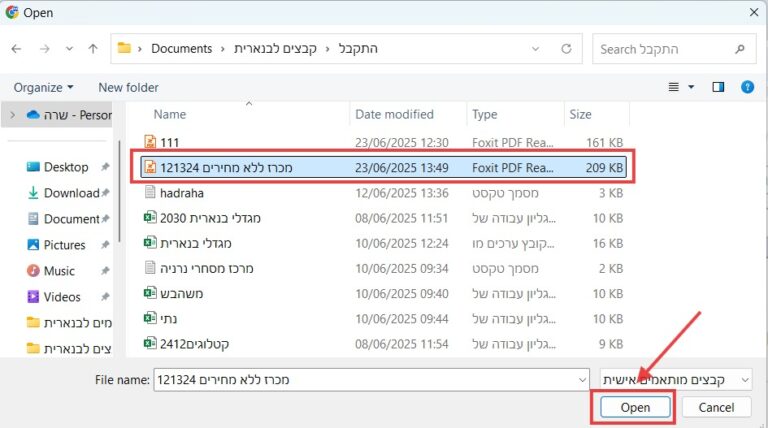Click the Excel icon of file נתי
The height and width of the screenshot is (428, 768).
pyautogui.click(x=150, y=318)
